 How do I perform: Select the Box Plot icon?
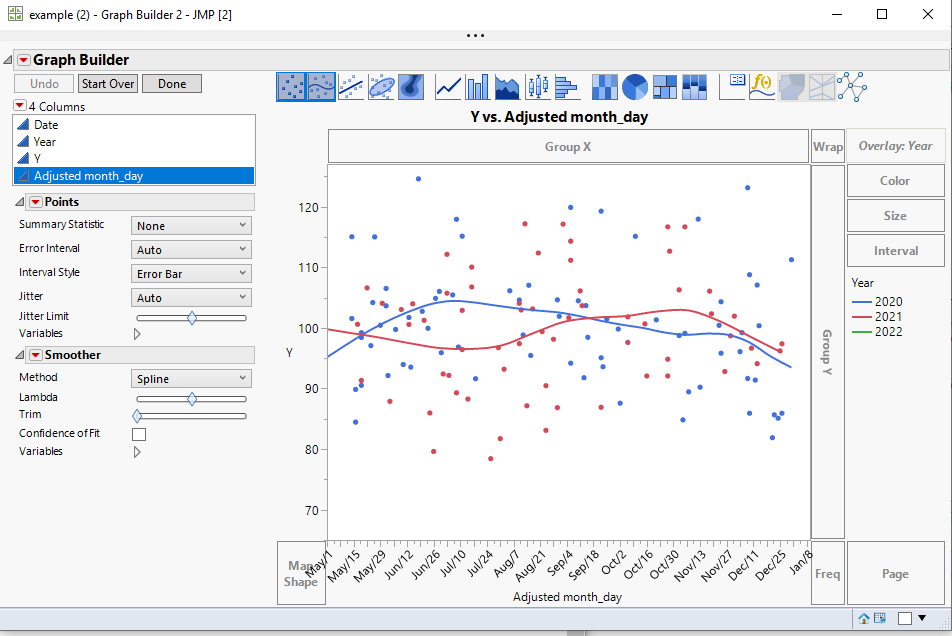tap(537, 87)
